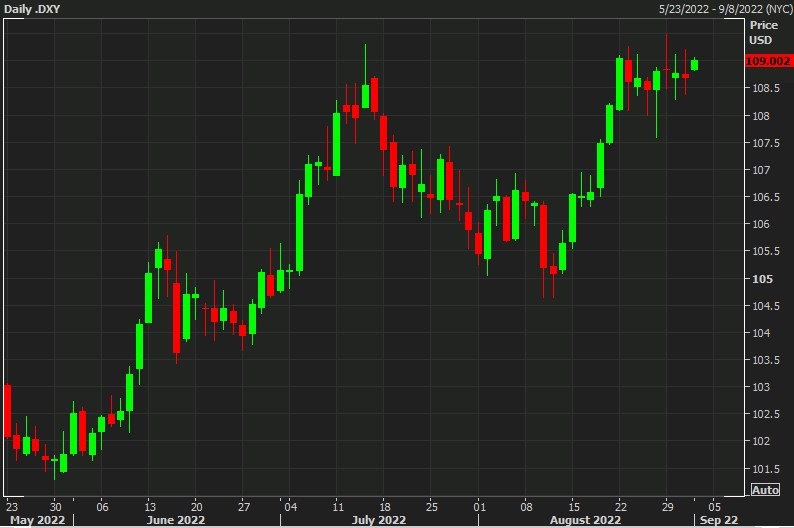Select the current price label 109.002
The height and width of the screenshot is (528, 794).
pyautogui.click(x=769, y=61)
